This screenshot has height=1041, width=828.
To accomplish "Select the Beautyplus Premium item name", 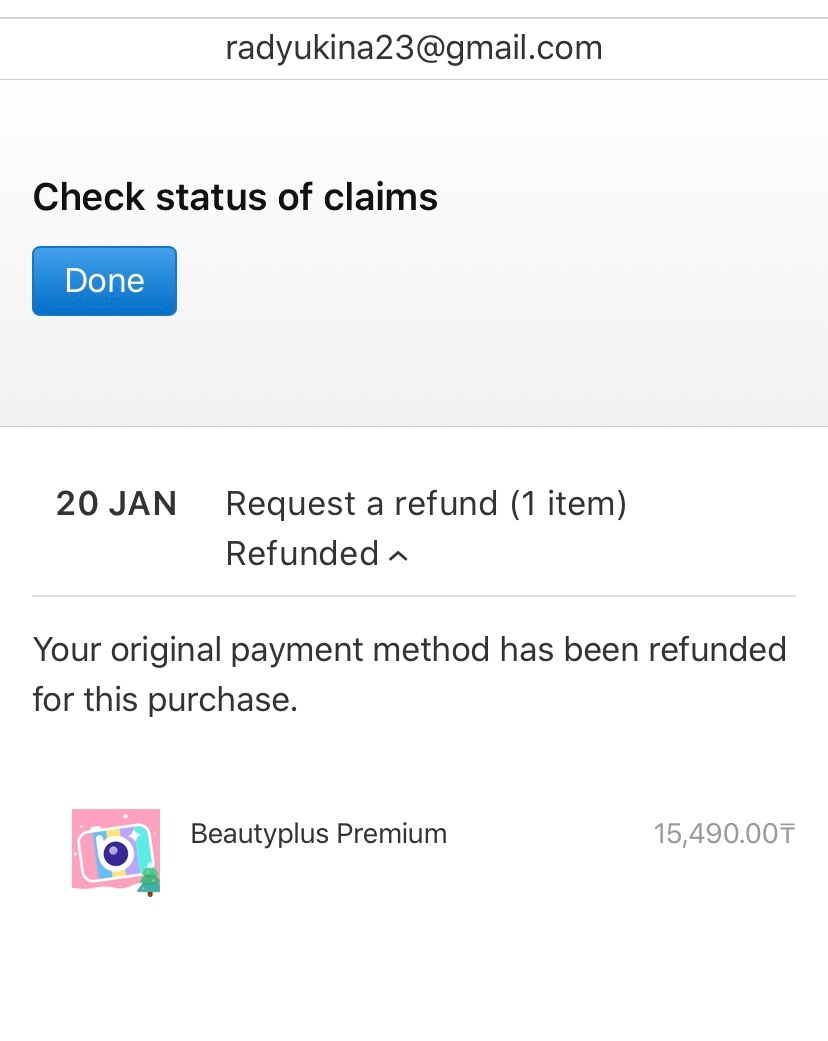I will click(318, 834).
